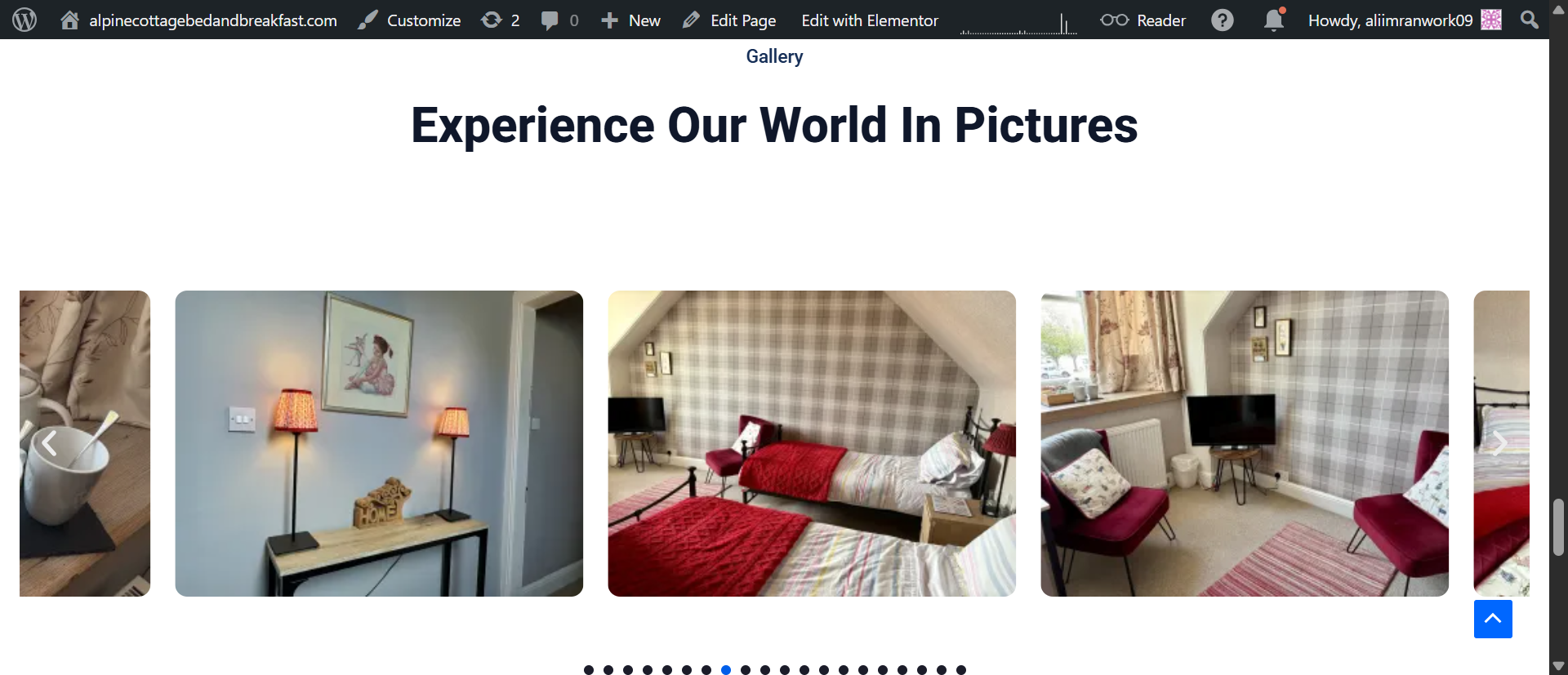This screenshot has height=675, width=1568.
Task: Show previous gallery slide with left chevron
Action: [x=49, y=443]
